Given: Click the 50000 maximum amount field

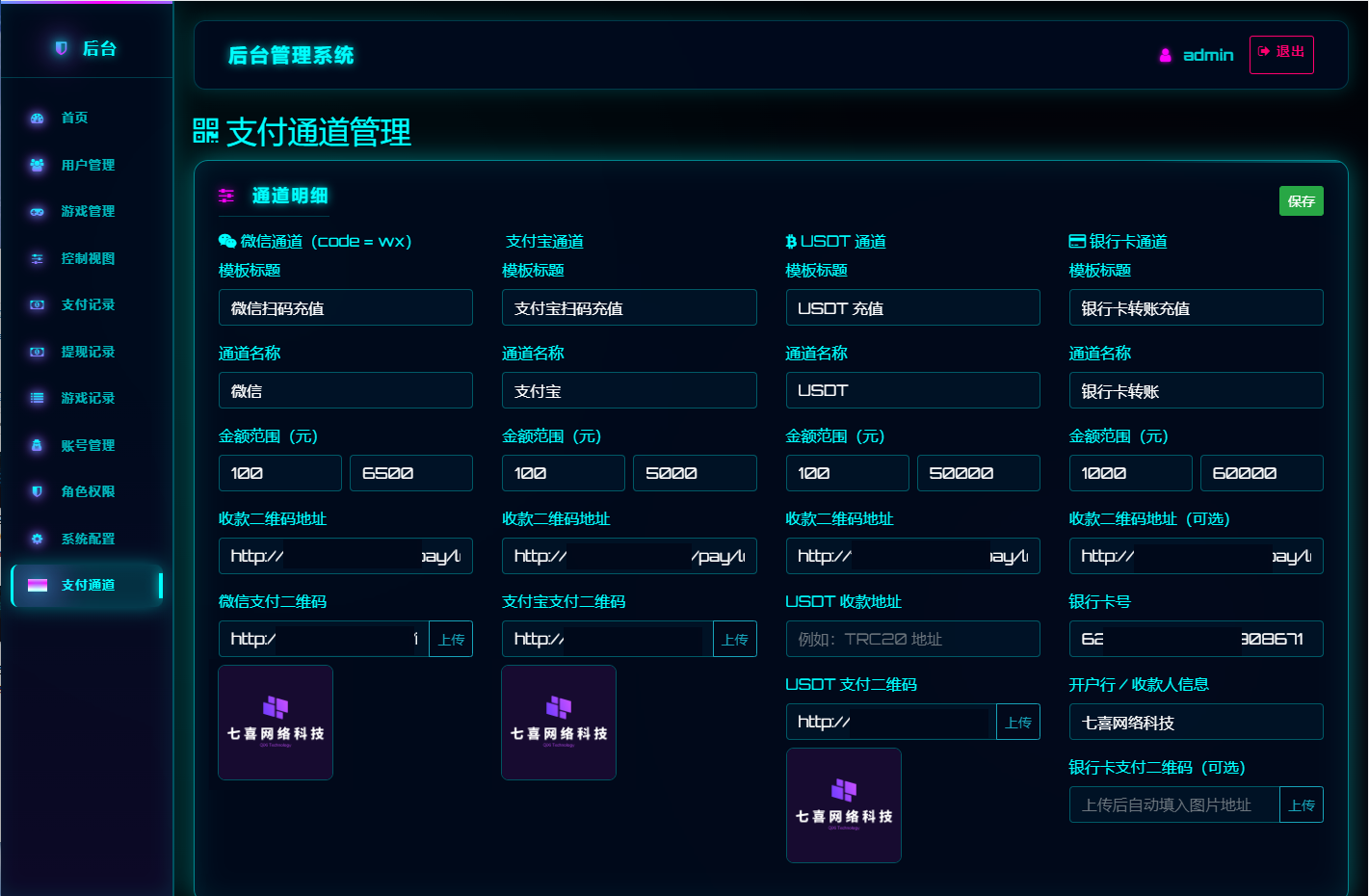Looking at the screenshot, I should coord(979,473).
